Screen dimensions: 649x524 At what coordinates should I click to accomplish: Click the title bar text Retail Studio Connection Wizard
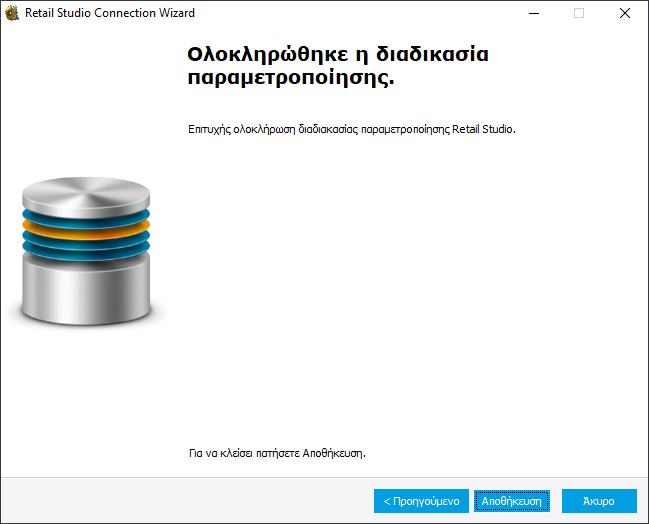(x=110, y=13)
